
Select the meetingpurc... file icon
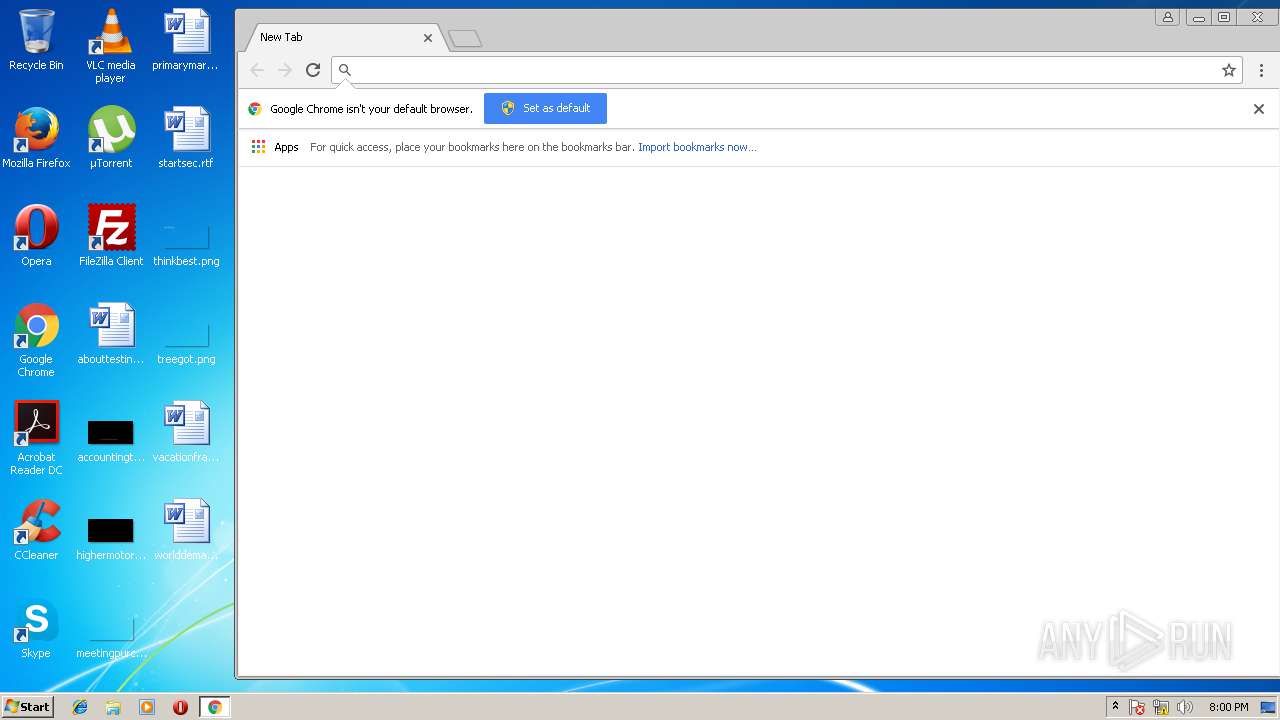coord(110,638)
